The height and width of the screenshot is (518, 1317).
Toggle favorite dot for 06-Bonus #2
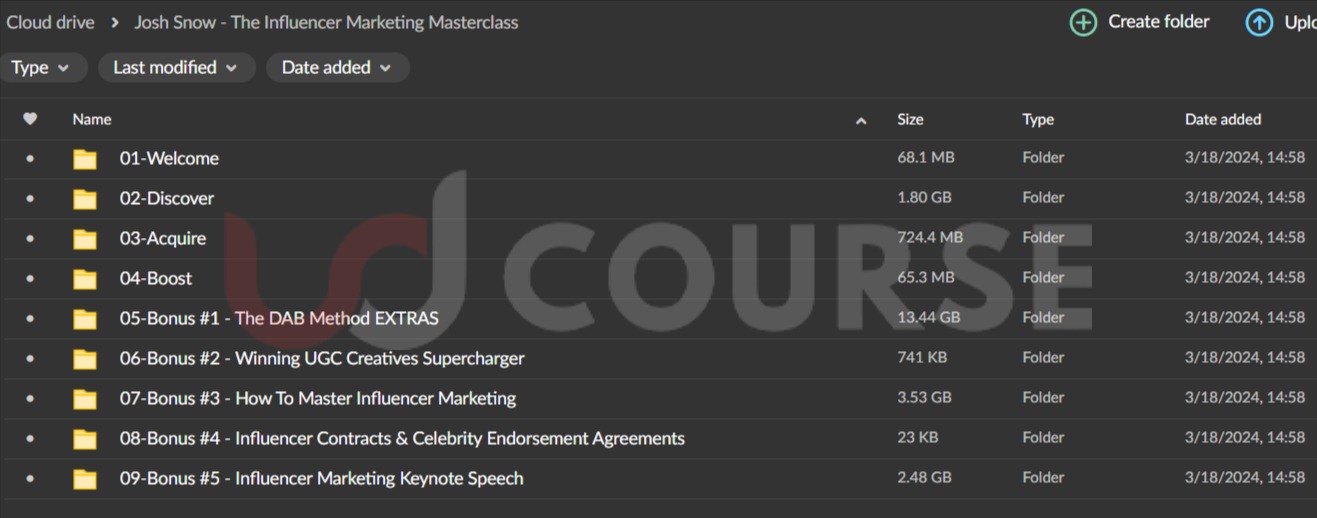click(30, 358)
